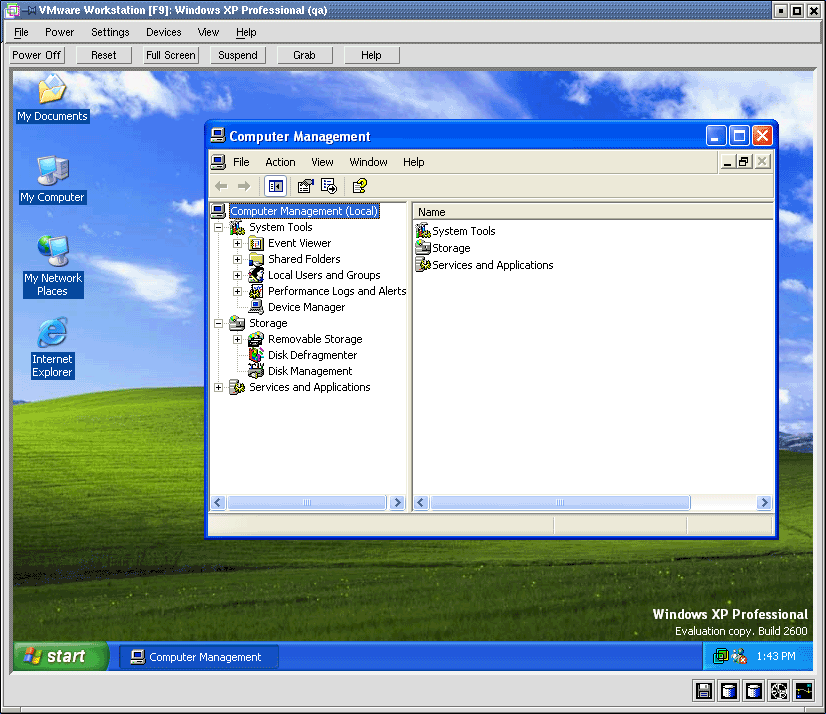This screenshot has width=826, height=714.
Task: Expand the Performance Logs and Alerts node
Action: click(238, 291)
